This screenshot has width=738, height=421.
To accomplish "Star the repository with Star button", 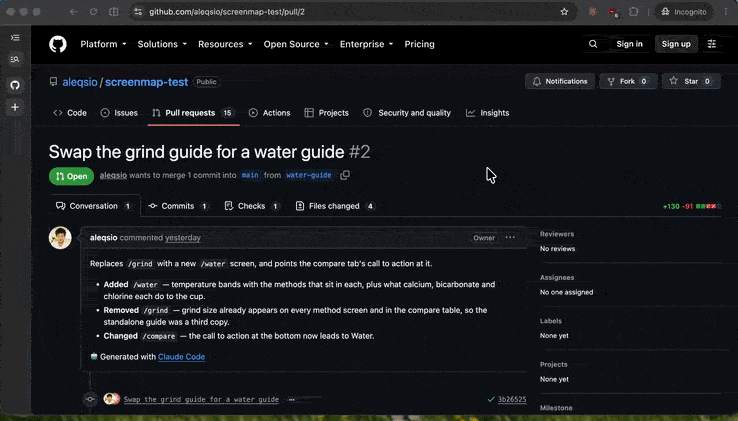I will [691, 81].
